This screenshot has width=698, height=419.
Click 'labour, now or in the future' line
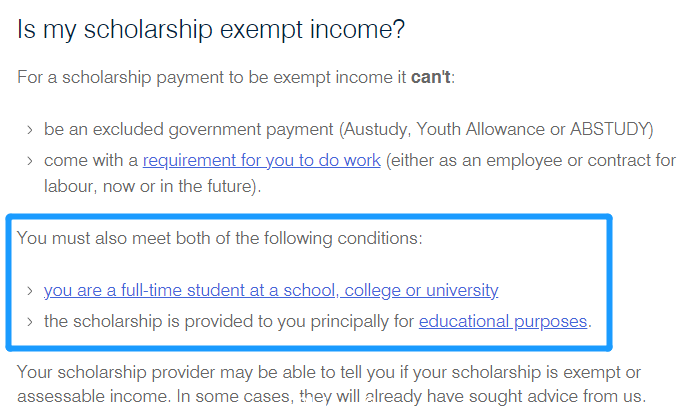point(152,186)
